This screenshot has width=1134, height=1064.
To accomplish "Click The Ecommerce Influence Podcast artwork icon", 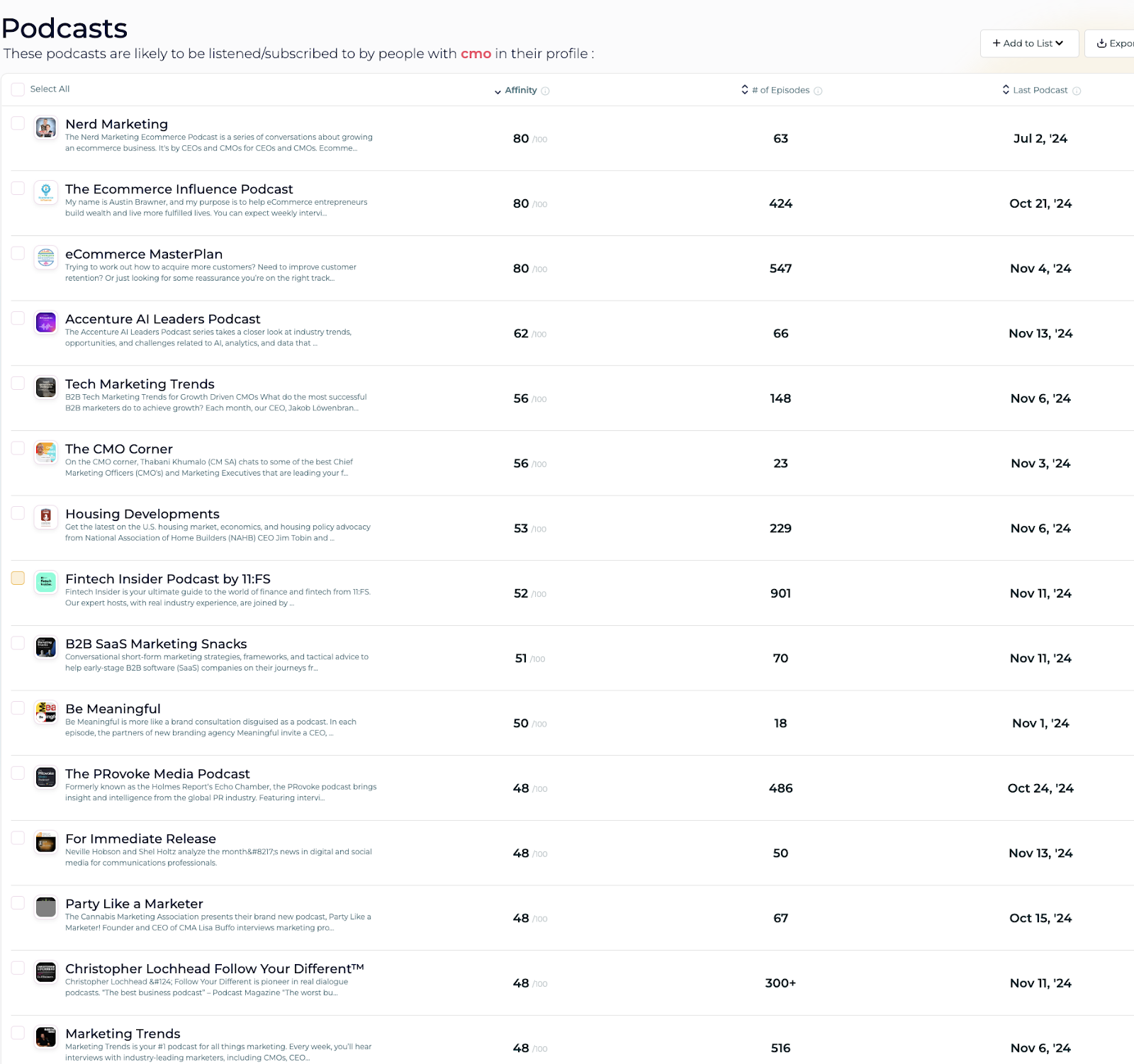I will click(46, 193).
